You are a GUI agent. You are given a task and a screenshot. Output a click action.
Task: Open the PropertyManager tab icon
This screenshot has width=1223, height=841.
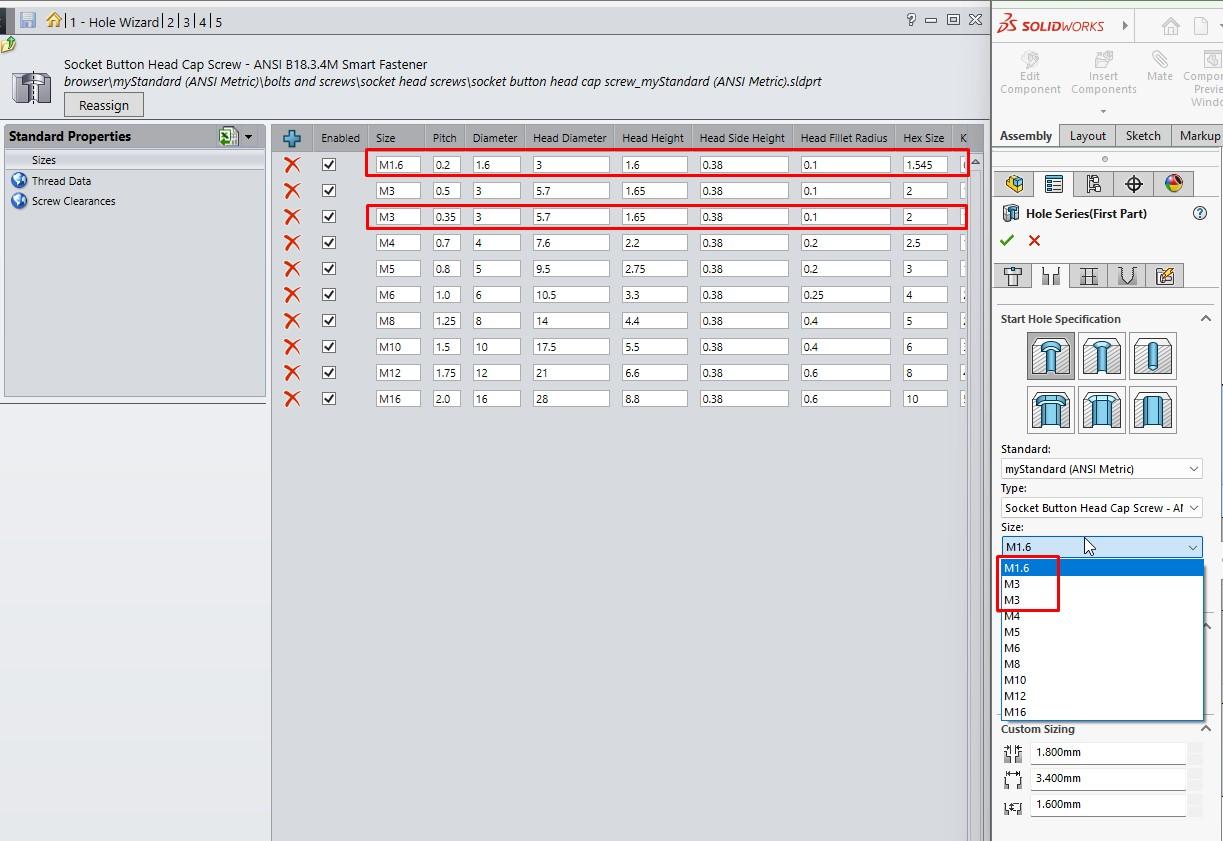[x=1053, y=184]
